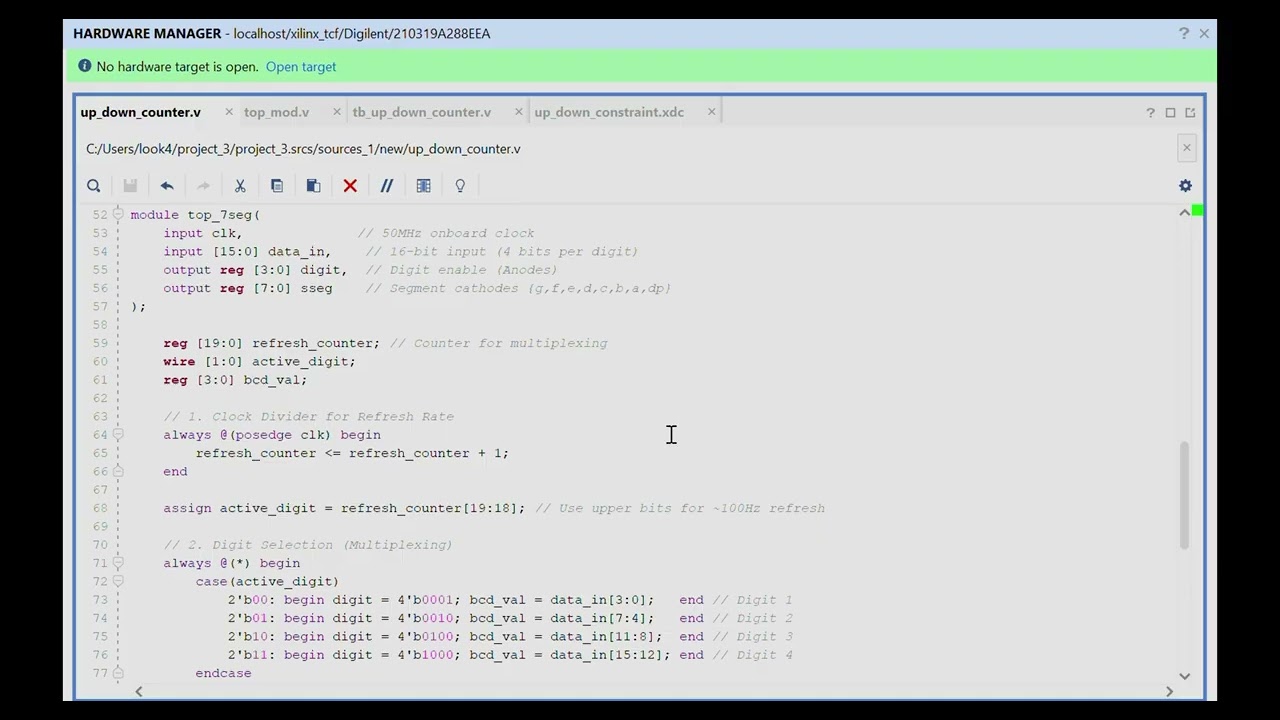Switch to the top_mod.v tab
Viewport: 1280px width, 720px height.
276,112
